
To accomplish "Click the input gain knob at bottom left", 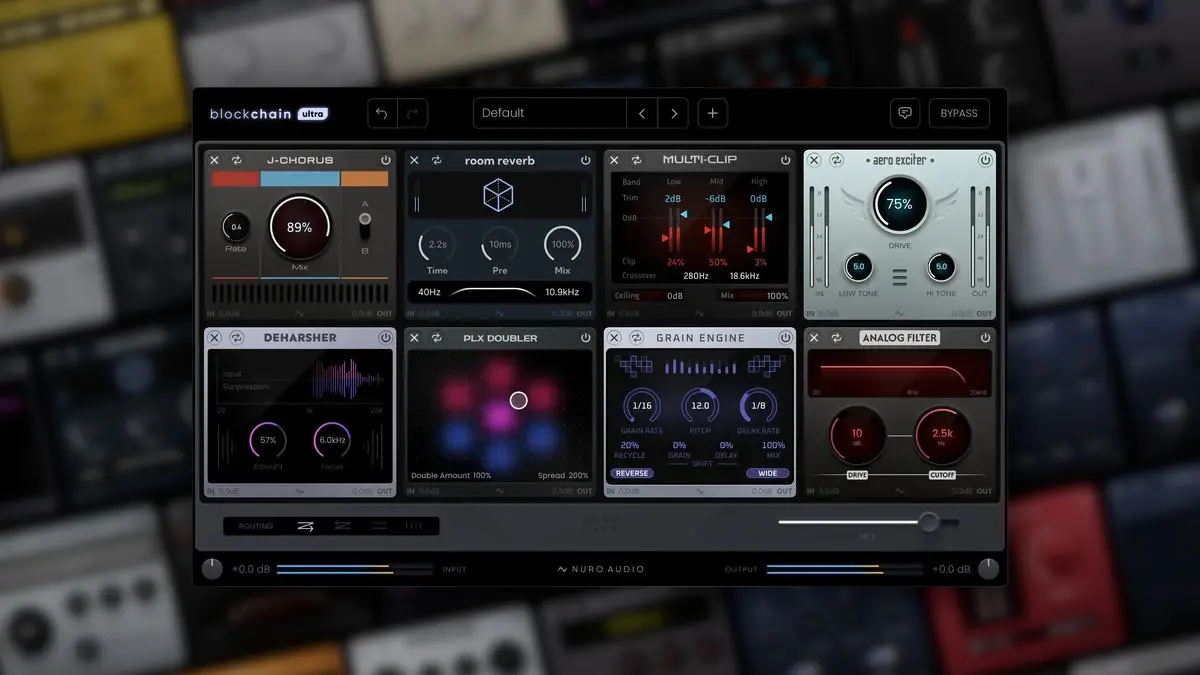I will (212, 569).
